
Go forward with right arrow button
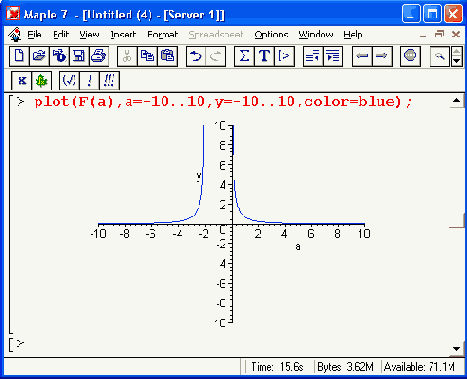[382, 56]
